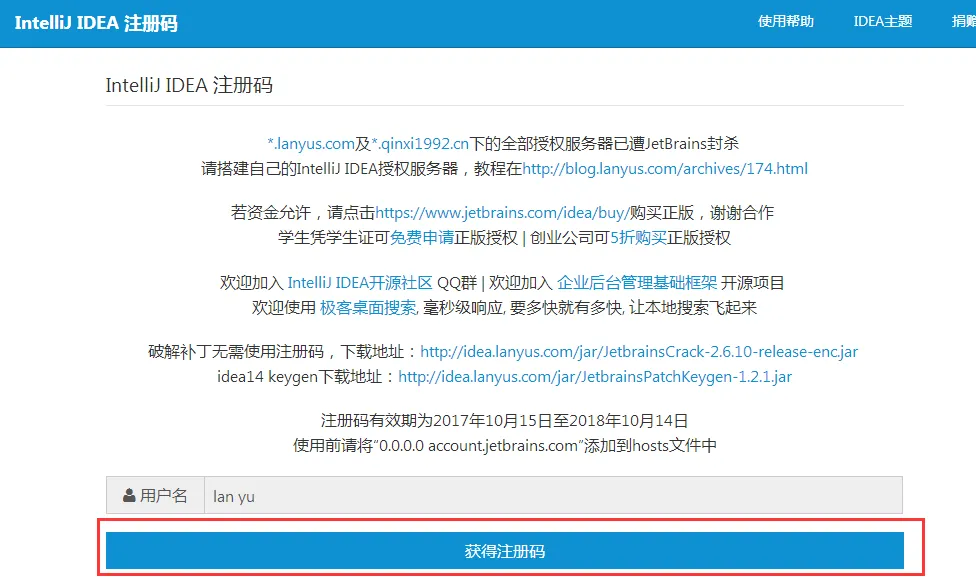Click the IntelliJ IDEA 注册码 page heading

click(x=189, y=85)
